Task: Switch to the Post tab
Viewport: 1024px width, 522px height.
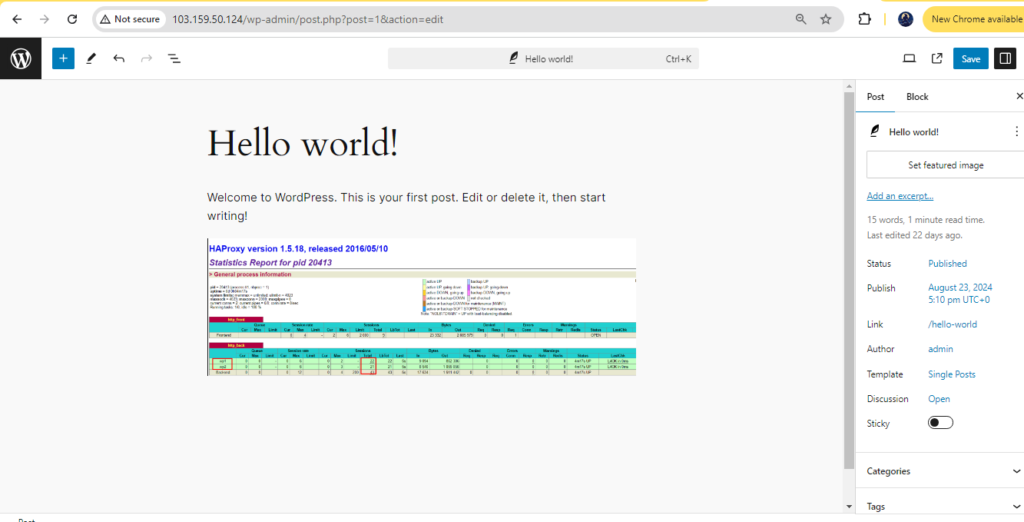Action: tap(875, 97)
